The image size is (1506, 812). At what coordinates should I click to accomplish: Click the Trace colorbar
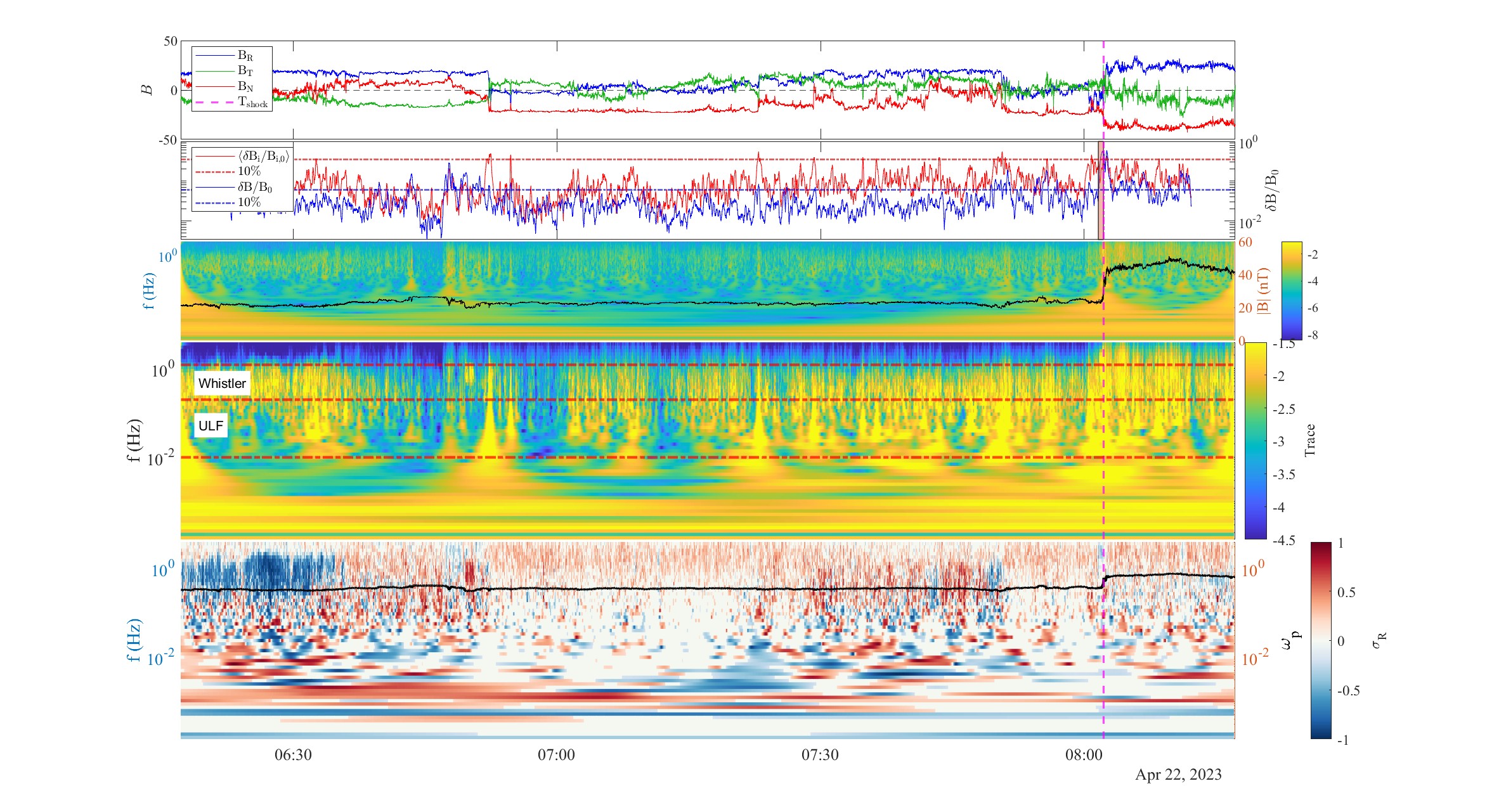point(1256,441)
